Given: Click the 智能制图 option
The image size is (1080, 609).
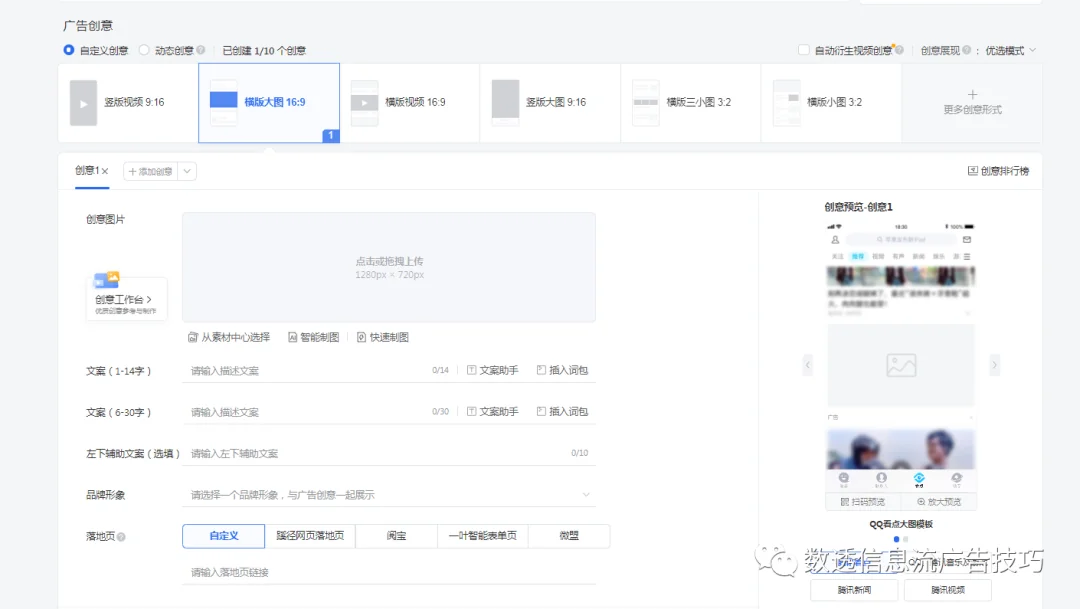Looking at the screenshot, I should pos(313,337).
